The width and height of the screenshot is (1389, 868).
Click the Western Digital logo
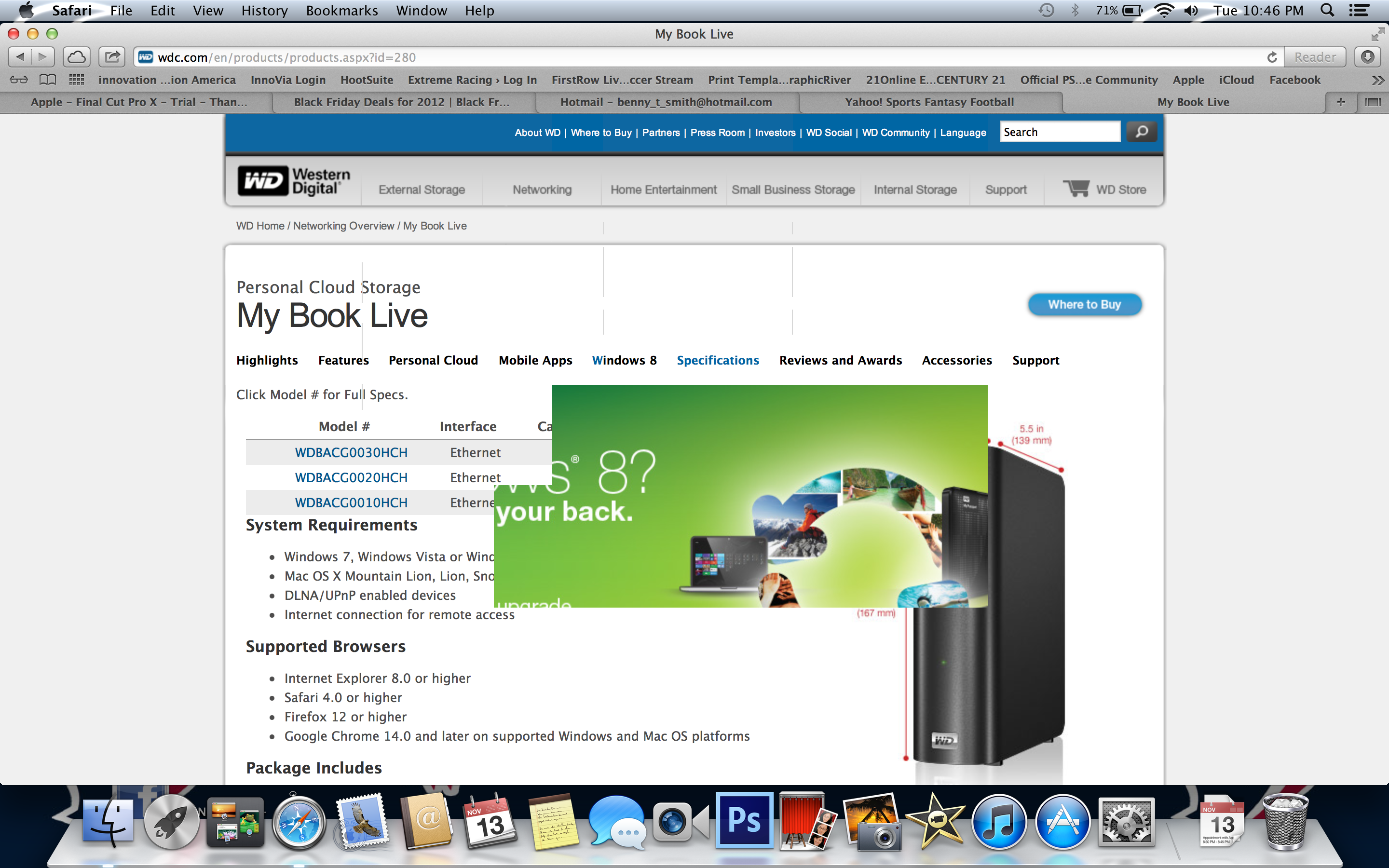pyautogui.click(x=294, y=181)
